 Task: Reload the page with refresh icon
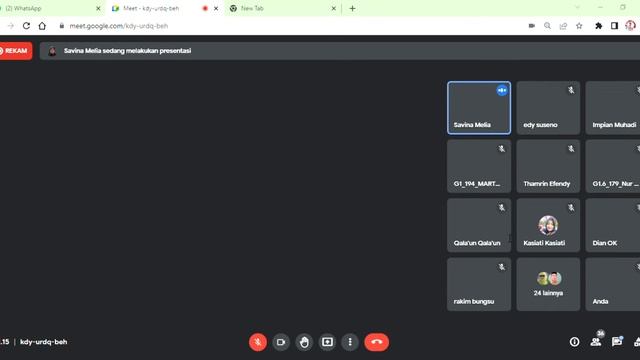coord(26,26)
